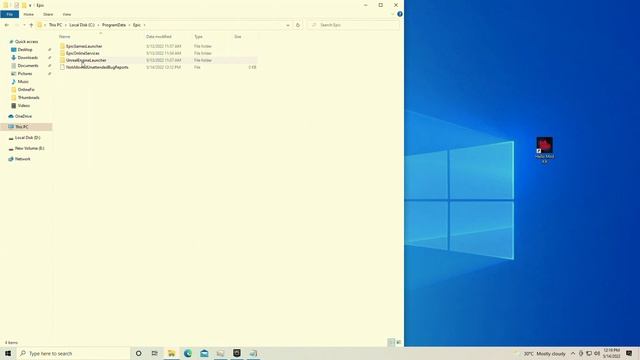Select the EpicGamesLauncher folder

coord(84,47)
